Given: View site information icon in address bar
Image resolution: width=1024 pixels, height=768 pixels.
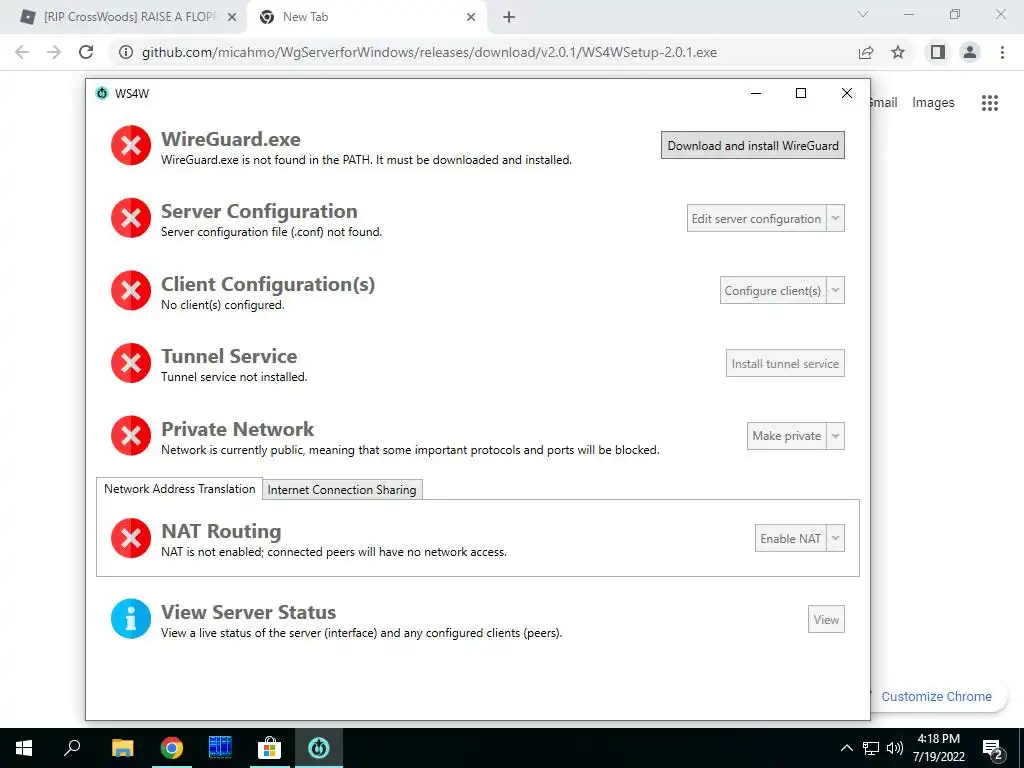Looking at the screenshot, I should (x=125, y=52).
